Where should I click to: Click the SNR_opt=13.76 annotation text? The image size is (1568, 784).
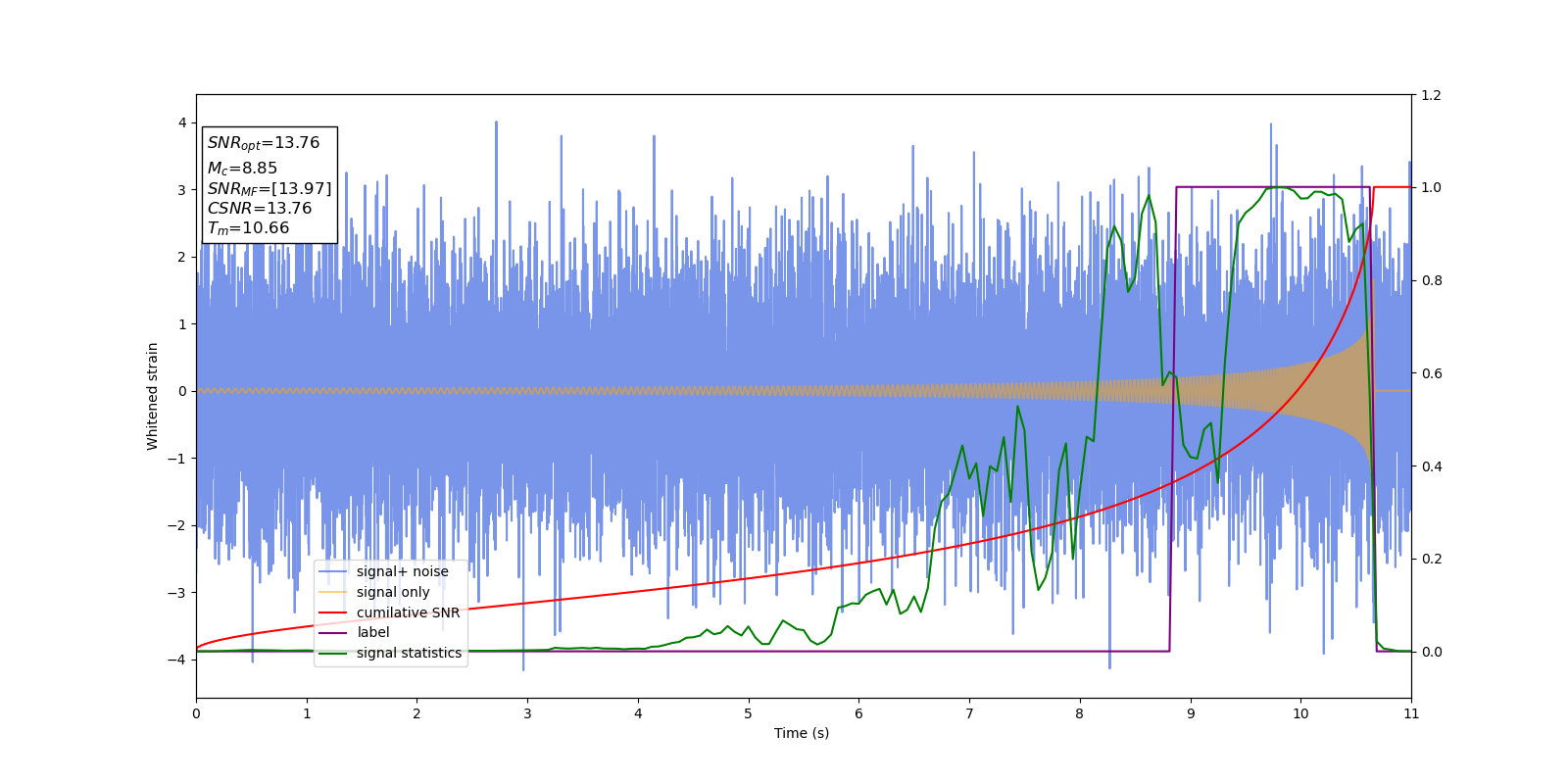tap(264, 143)
